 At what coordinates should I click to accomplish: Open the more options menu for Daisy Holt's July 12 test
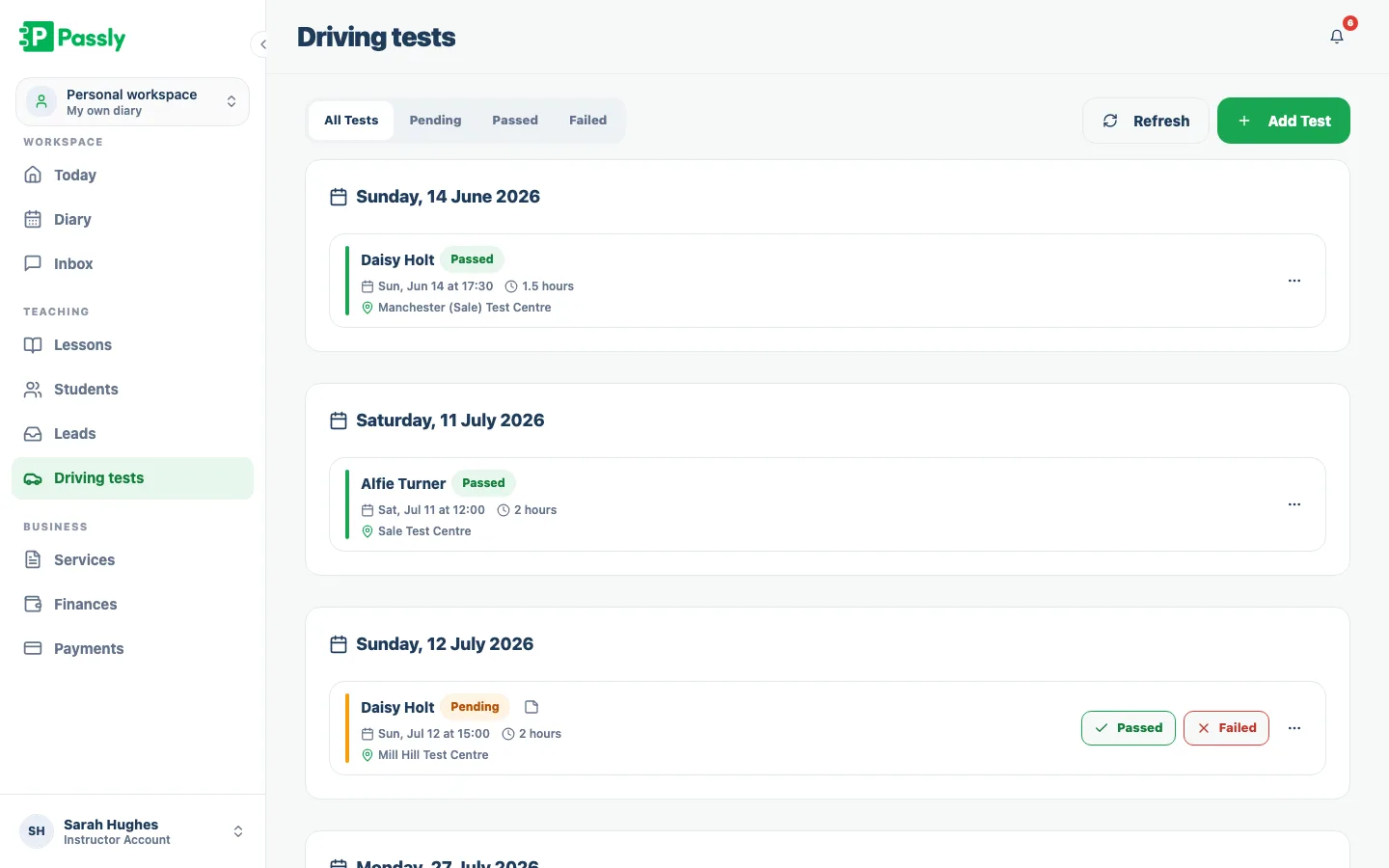[1294, 728]
